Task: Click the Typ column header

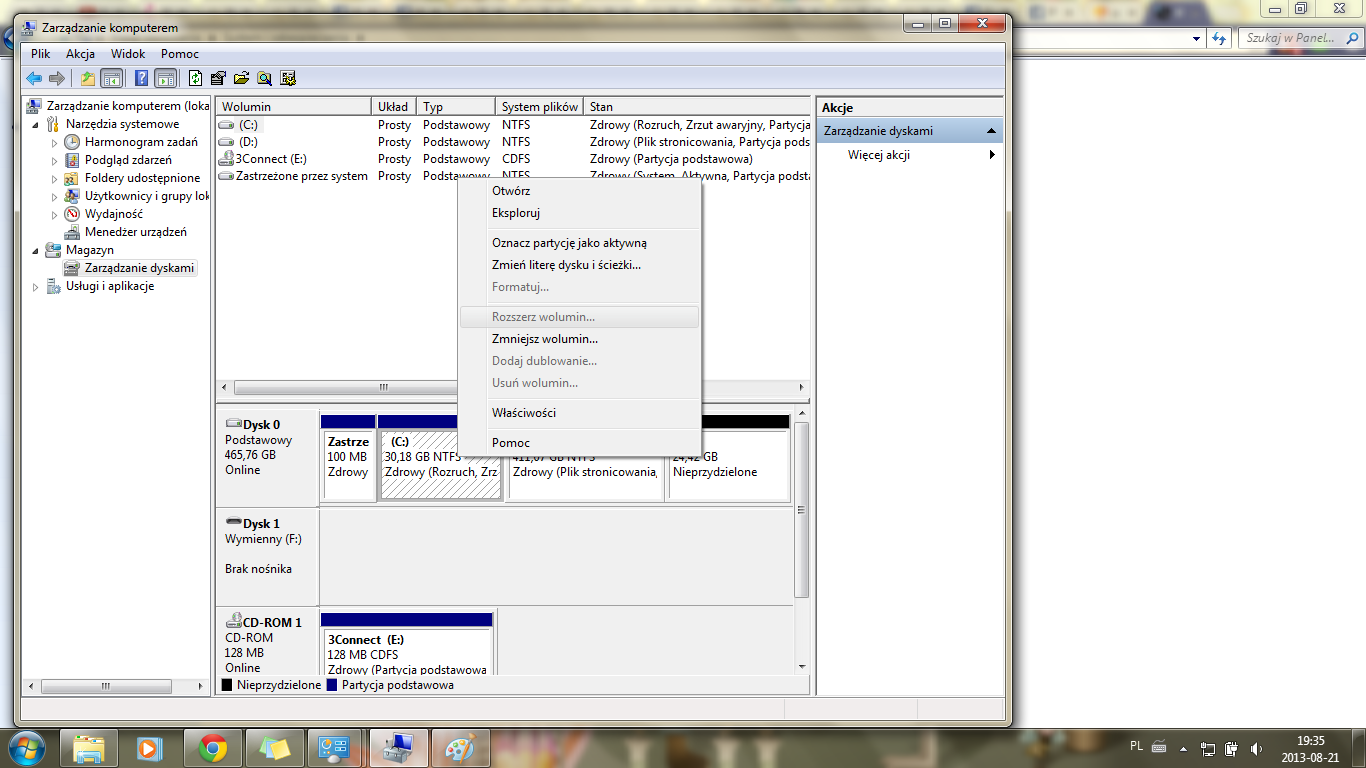Action: 456,106
